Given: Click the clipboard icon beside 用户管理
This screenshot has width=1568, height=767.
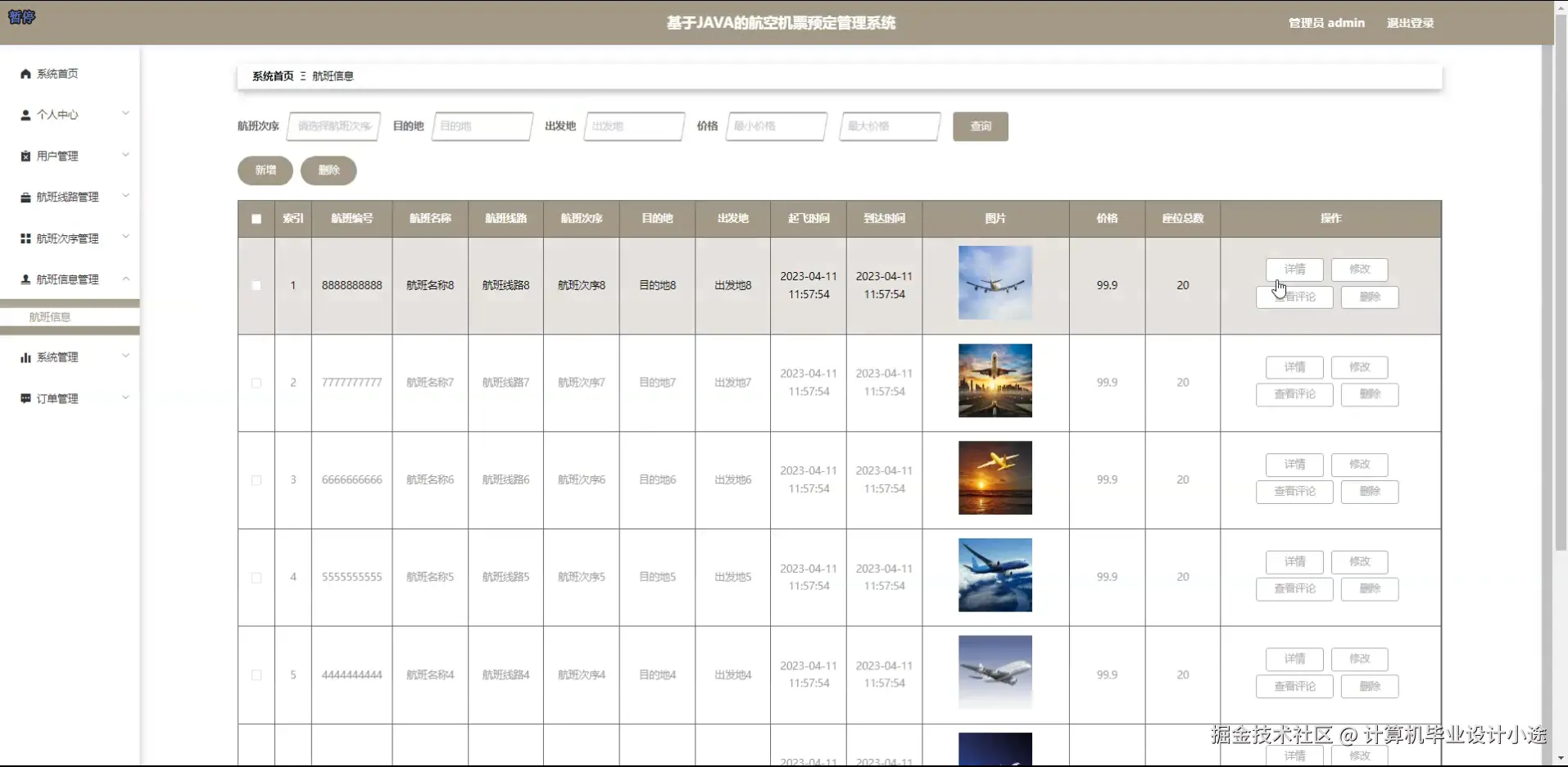Looking at the screenshot, I should pos(25,156).
